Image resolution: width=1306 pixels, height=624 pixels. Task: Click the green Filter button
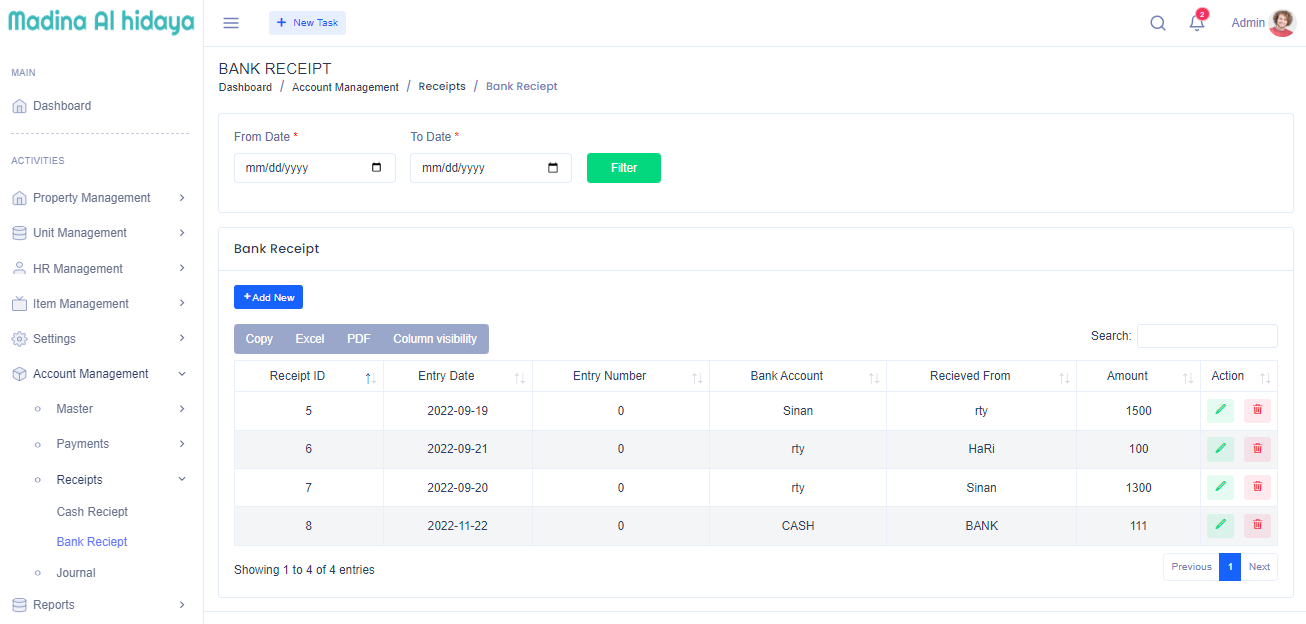(x=623, y=168)
